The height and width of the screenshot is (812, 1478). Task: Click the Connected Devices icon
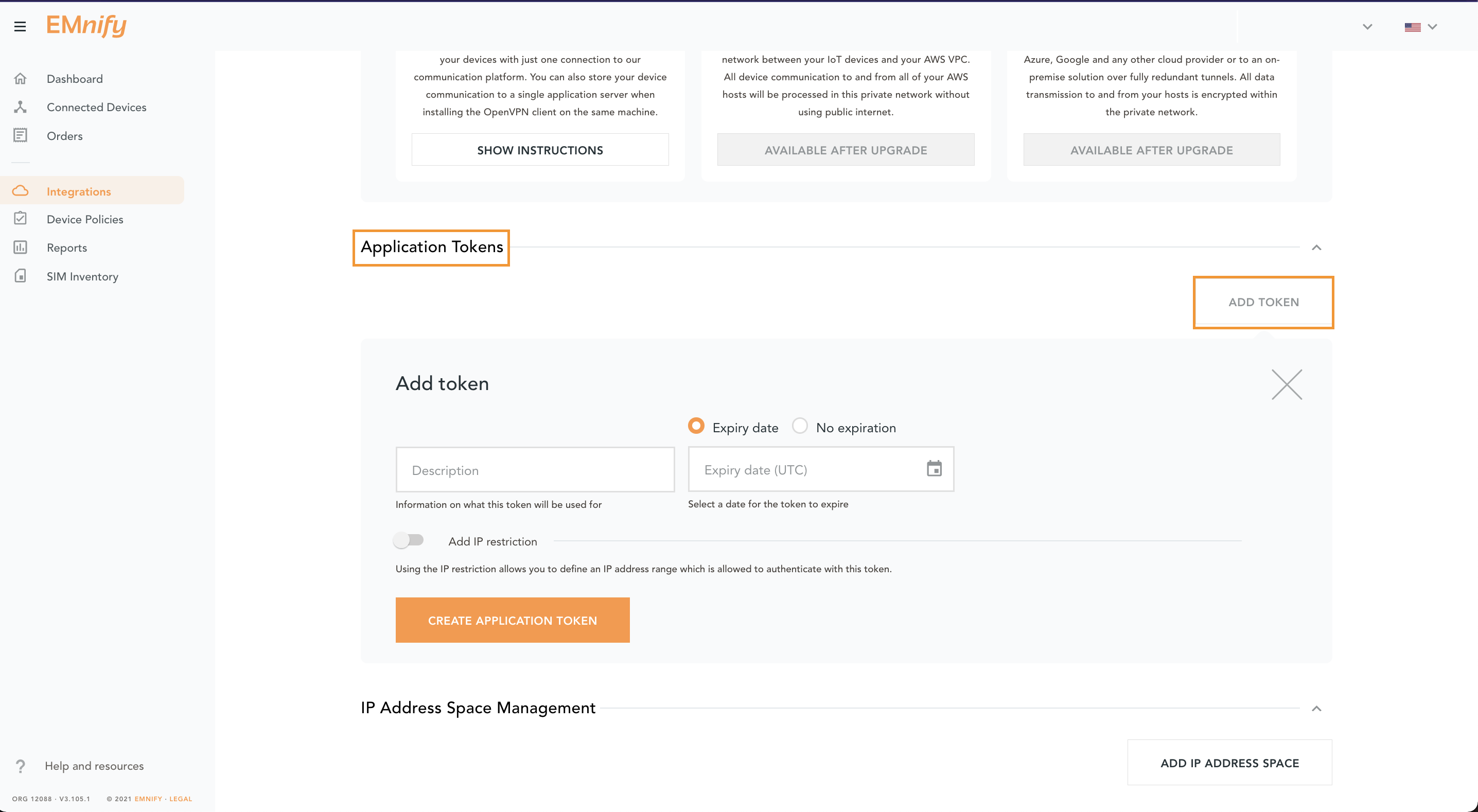tap(20, 107)
